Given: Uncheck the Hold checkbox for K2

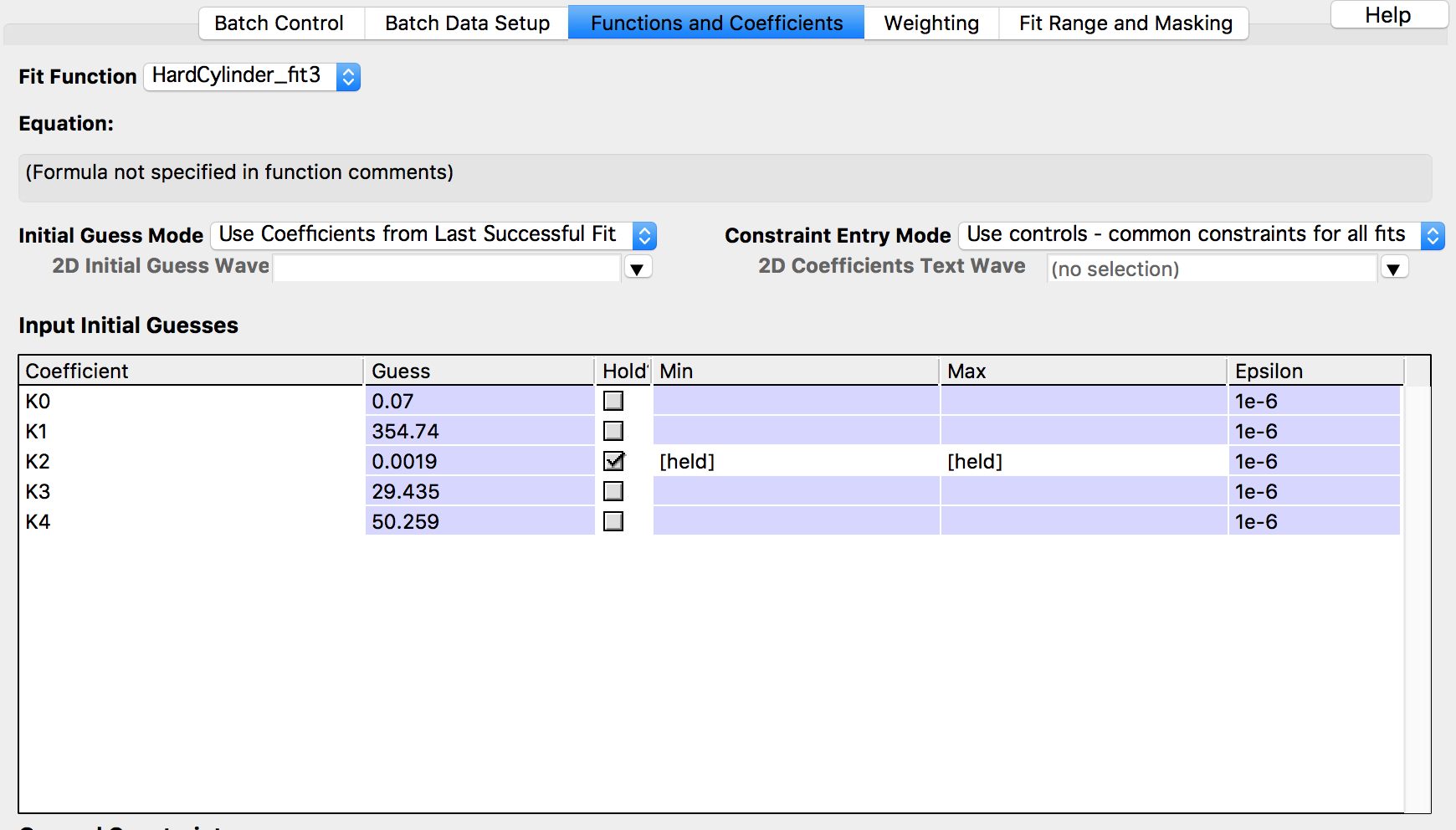Looking at the screenshot, I should coord(613,461).
